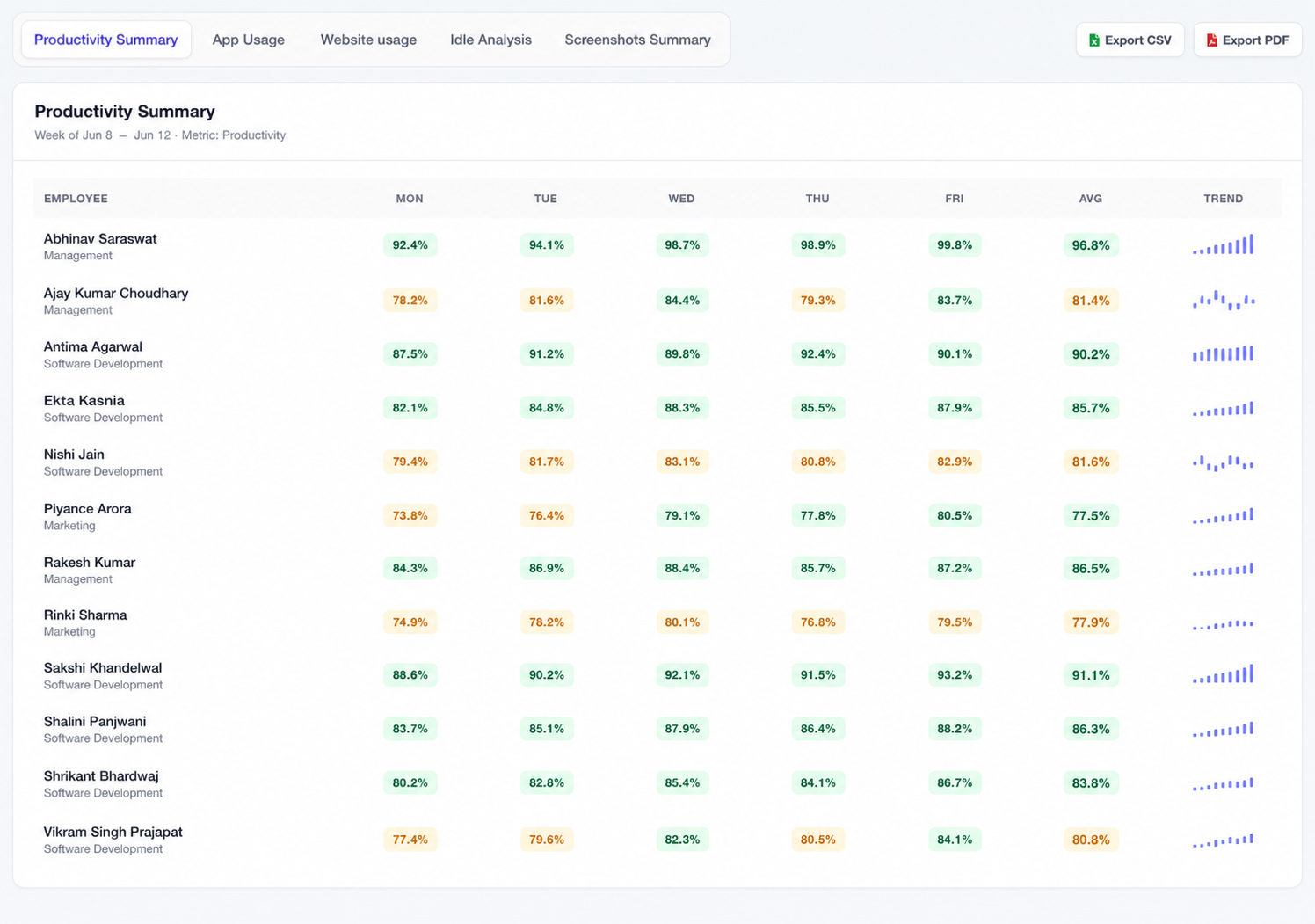Click Piyance Arora's 77.5% average badge

(x=1091, y=516)
